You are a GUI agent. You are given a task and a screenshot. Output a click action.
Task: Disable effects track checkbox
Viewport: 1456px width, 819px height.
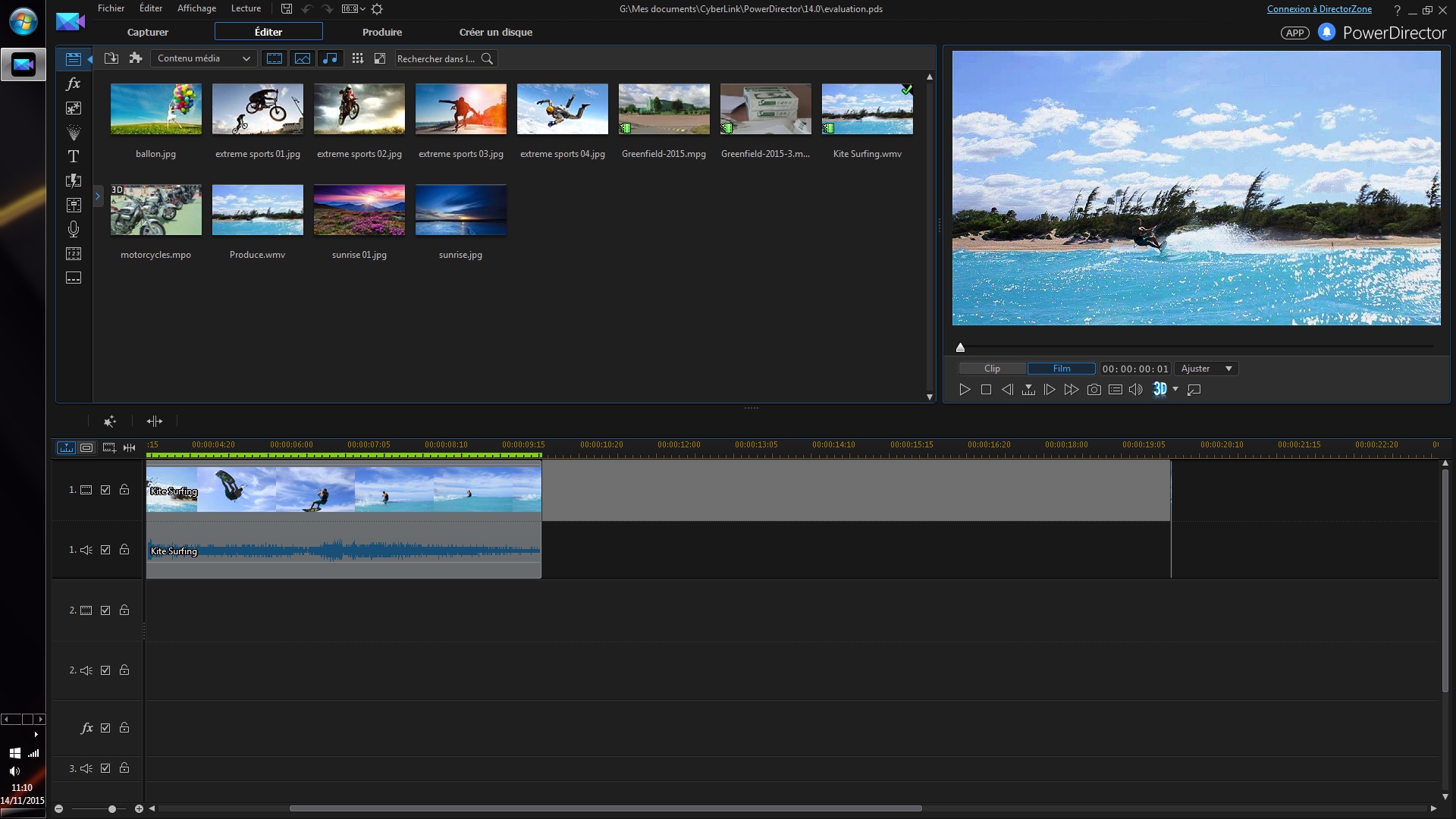coord(105,728)
